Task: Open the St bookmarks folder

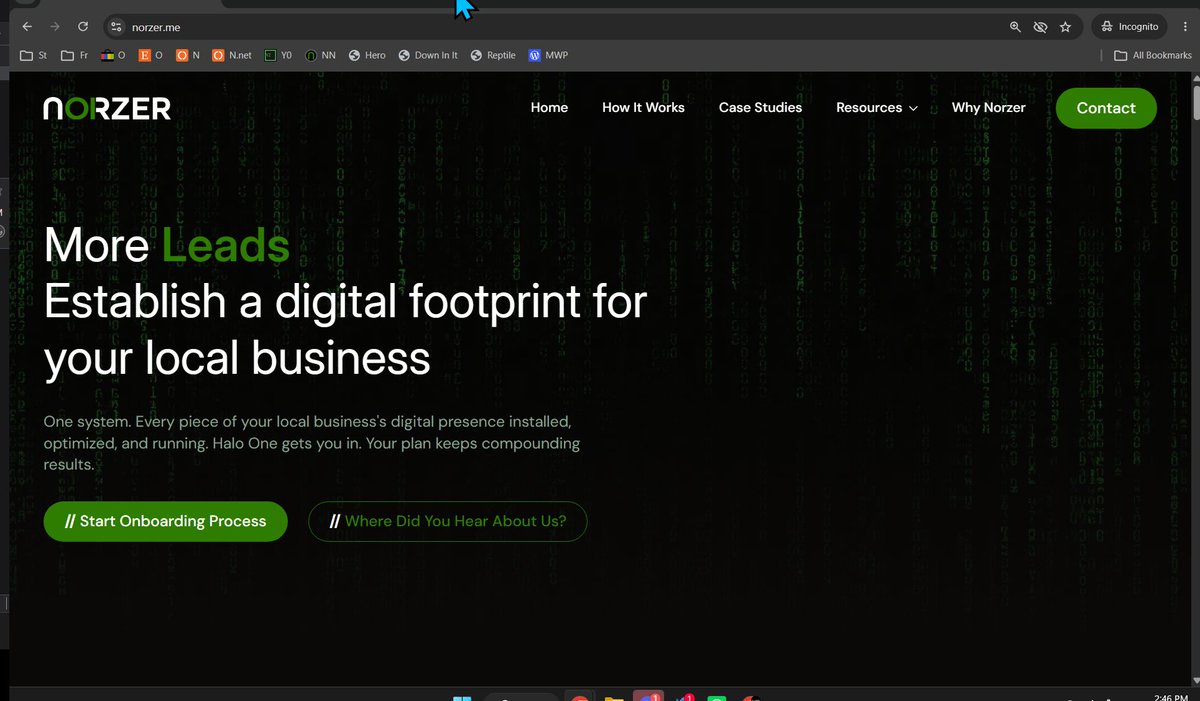Action: coord(34,55)
